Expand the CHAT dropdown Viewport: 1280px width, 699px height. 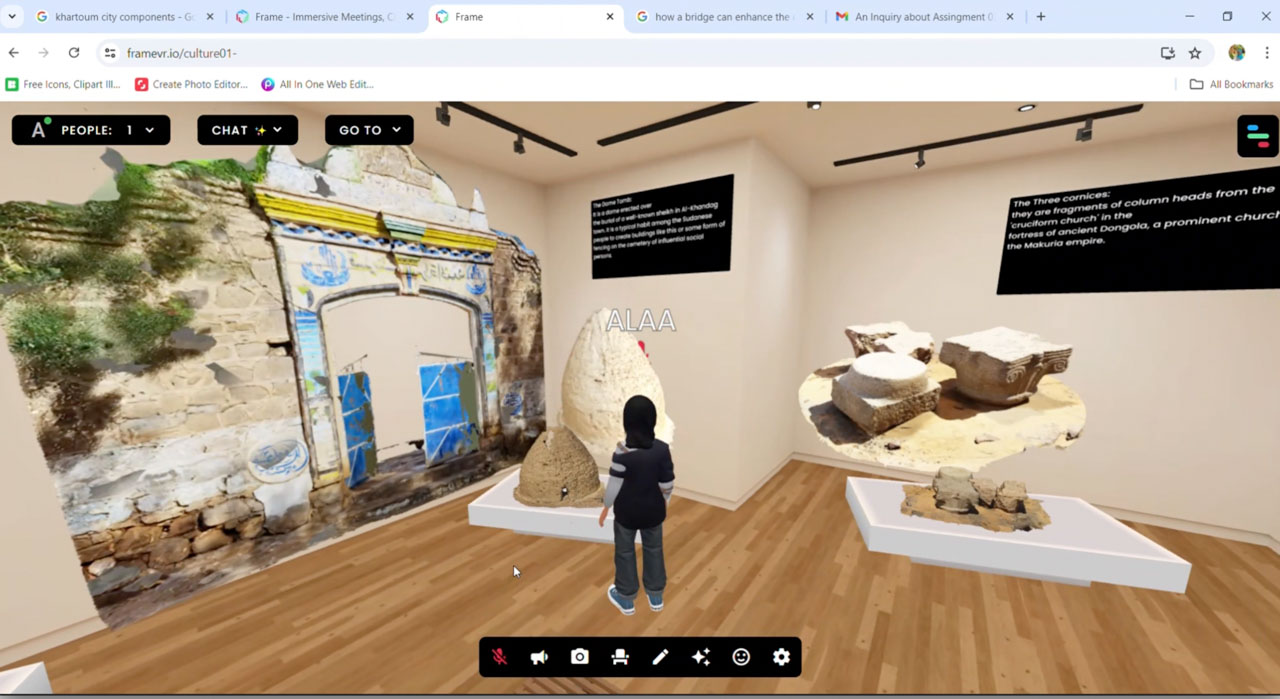tap(247, 130)
